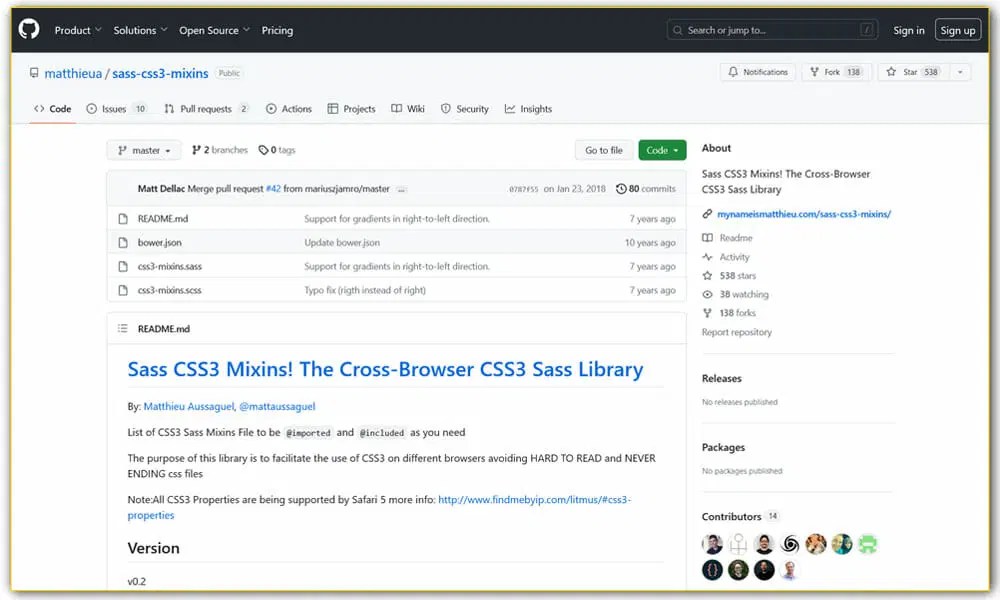Star the repository using the star icon

click(x=890, y=72)
